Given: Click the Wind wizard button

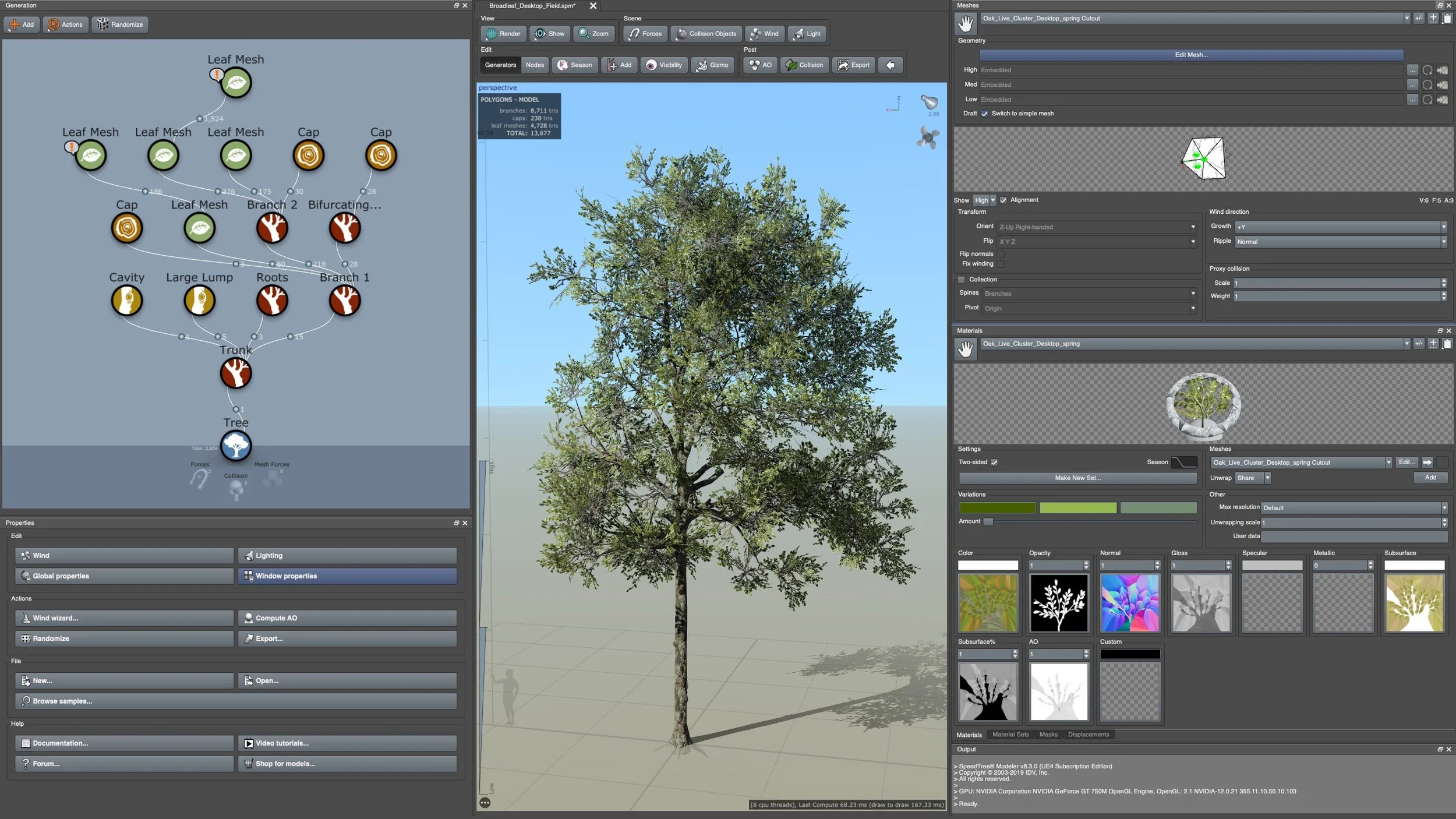Looking at the screenshot, I should pos(125,618).
